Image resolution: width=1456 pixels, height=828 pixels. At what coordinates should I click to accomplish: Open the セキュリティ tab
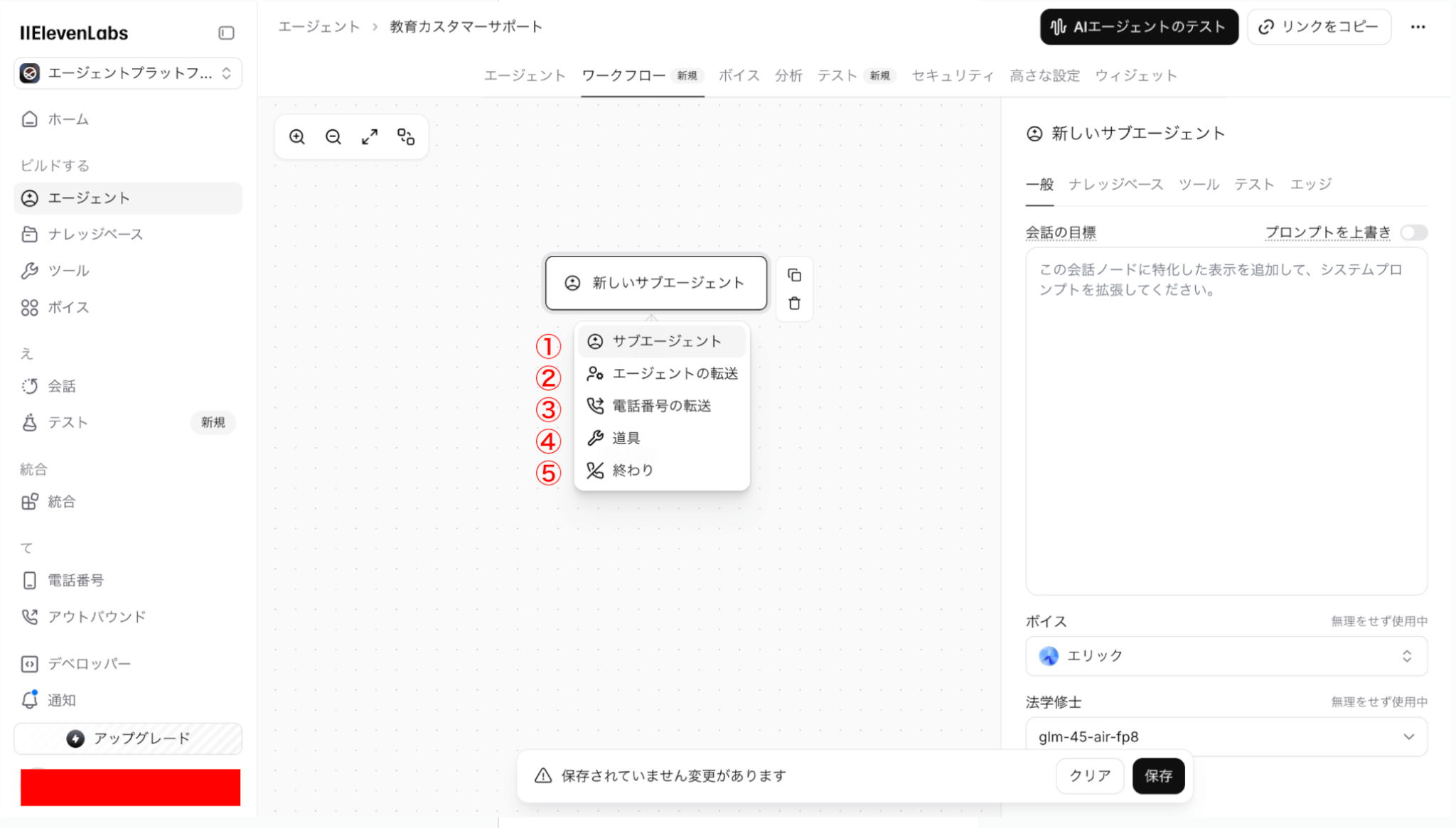[952, 75]
